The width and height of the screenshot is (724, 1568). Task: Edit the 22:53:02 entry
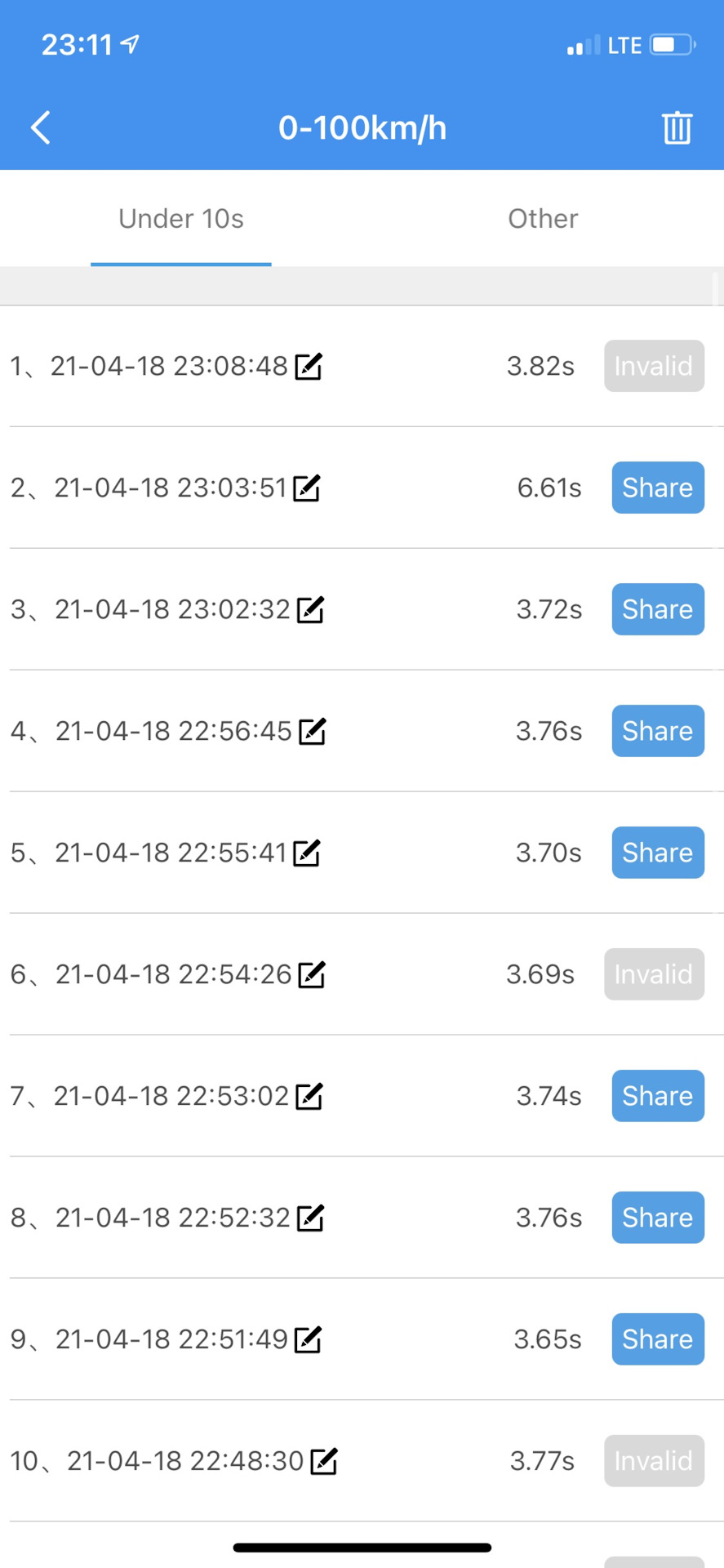[x=309, y=1097]
